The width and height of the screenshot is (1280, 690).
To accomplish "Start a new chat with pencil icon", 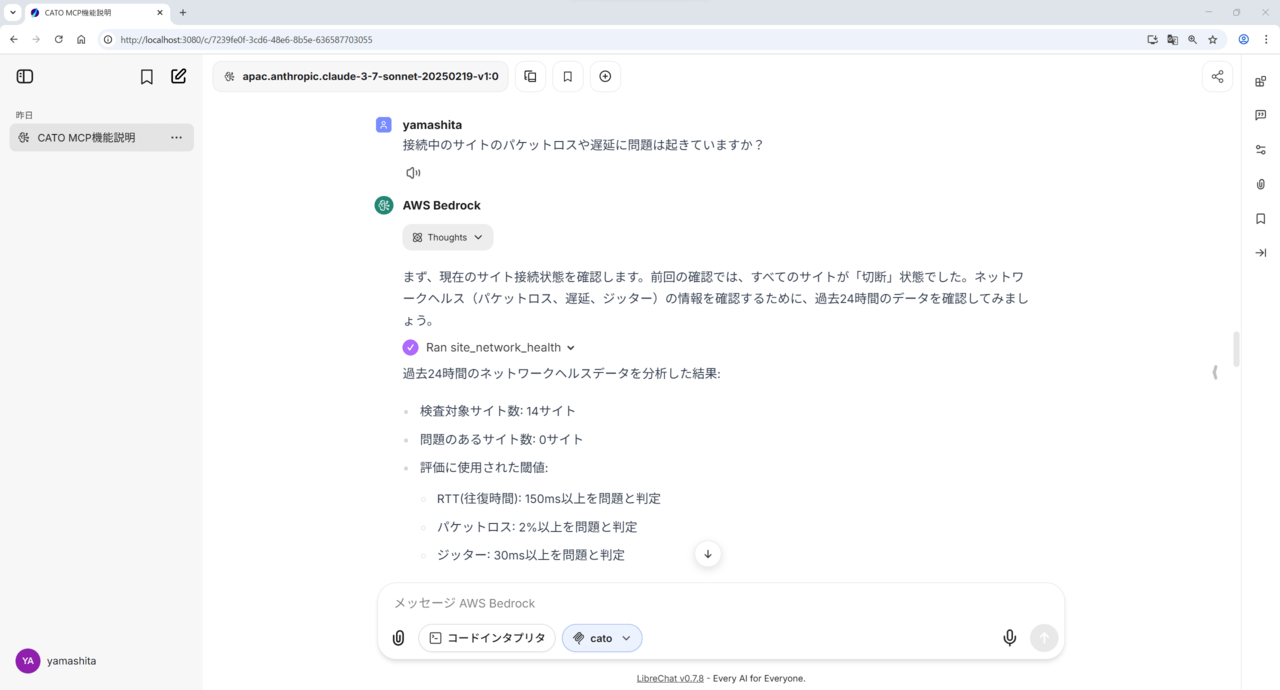I will coord(179,76).
